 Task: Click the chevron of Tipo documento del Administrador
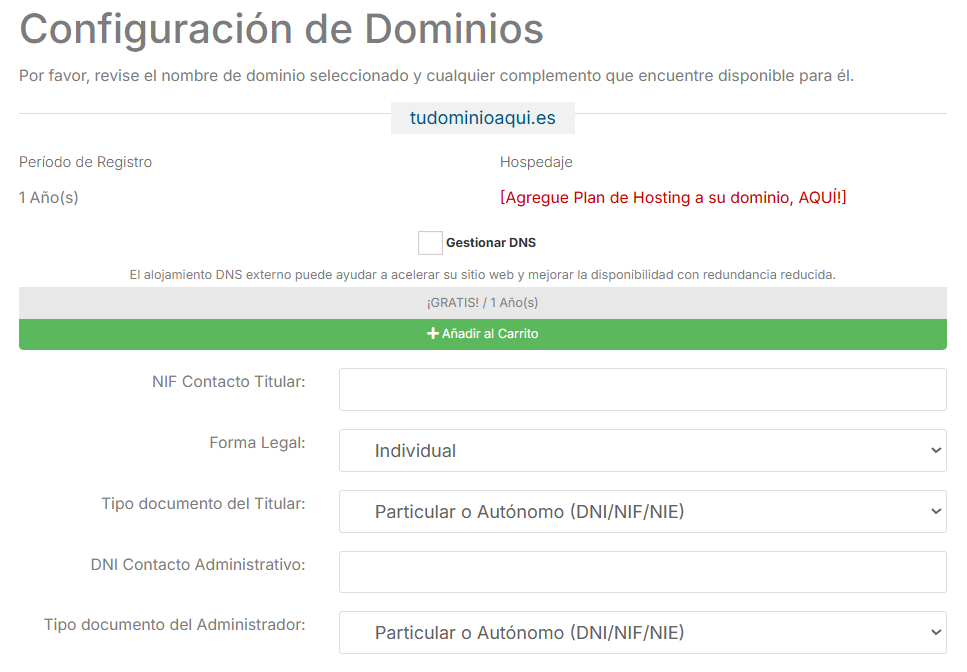click(935, 633)
